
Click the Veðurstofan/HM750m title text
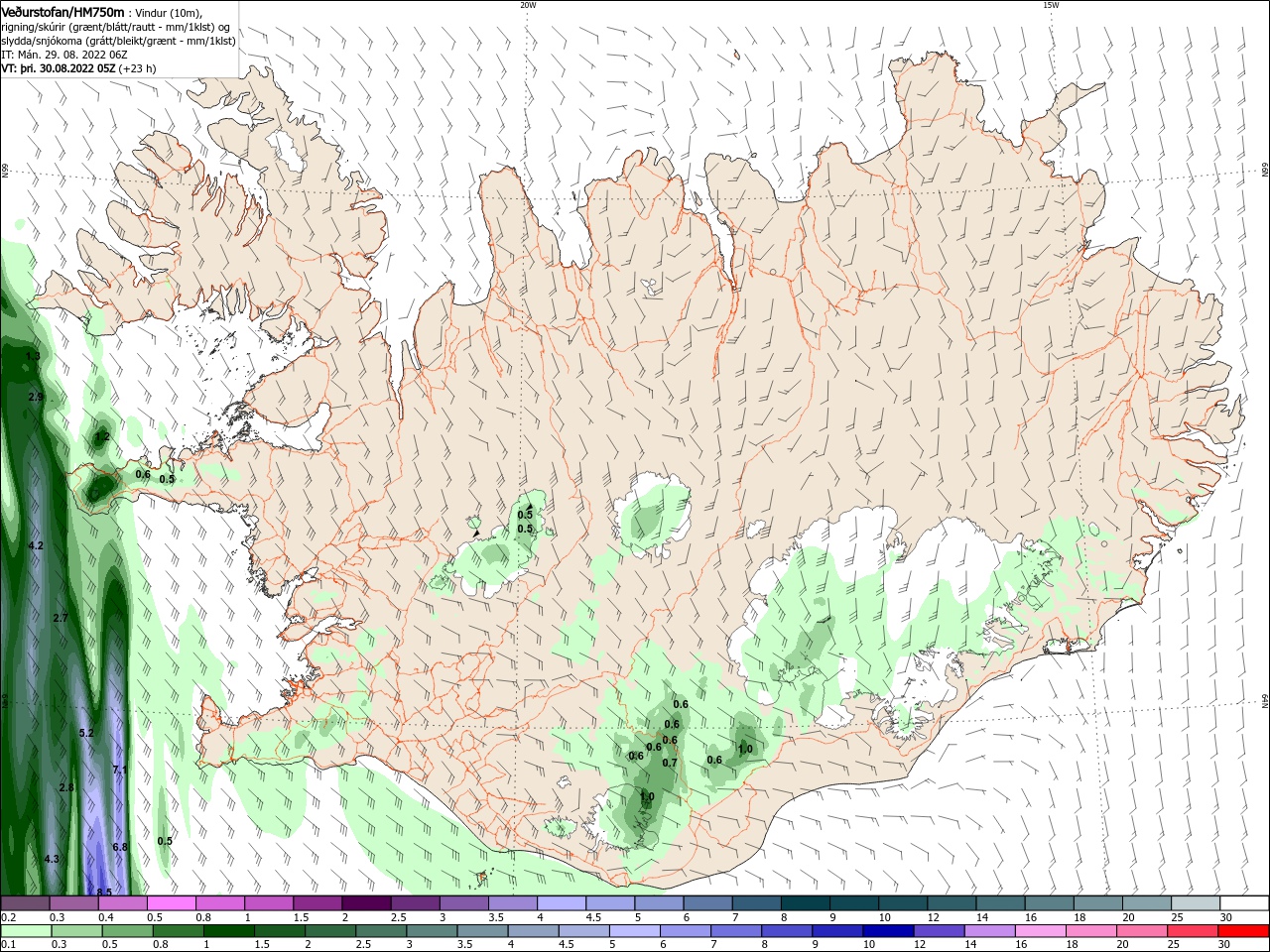[x=63, y=11]
